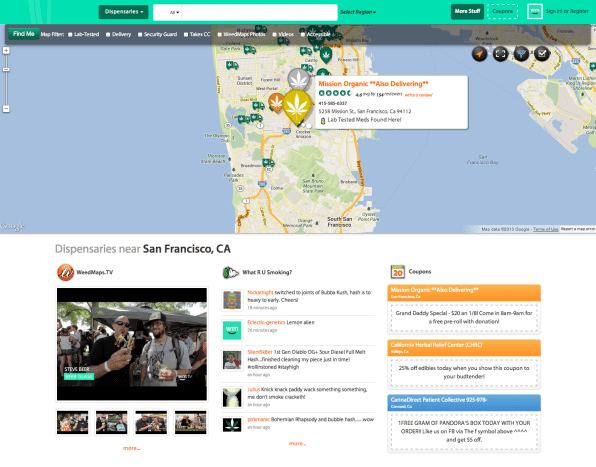
Task: Toggle fullscreen map with the brackets icon
Action: pyautogui.click(x=501, y=54)
